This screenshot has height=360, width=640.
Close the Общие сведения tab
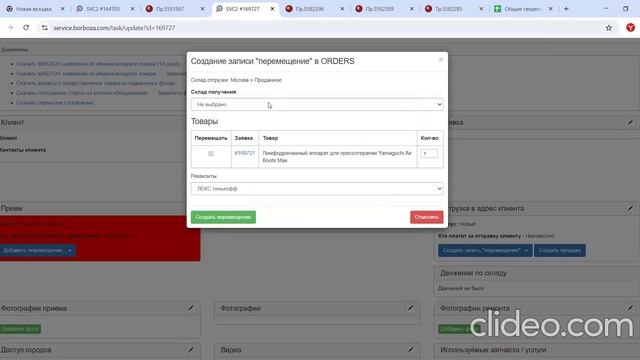551,9
